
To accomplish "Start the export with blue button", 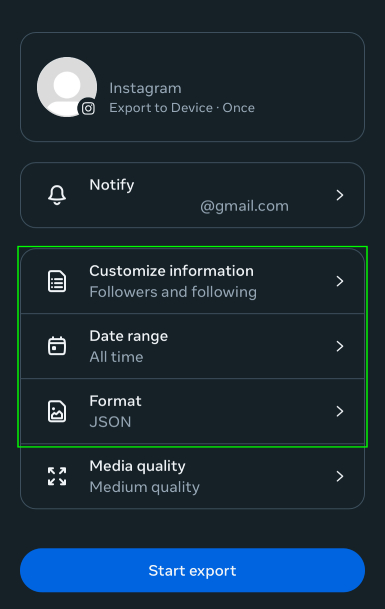I will click(192, 570).
